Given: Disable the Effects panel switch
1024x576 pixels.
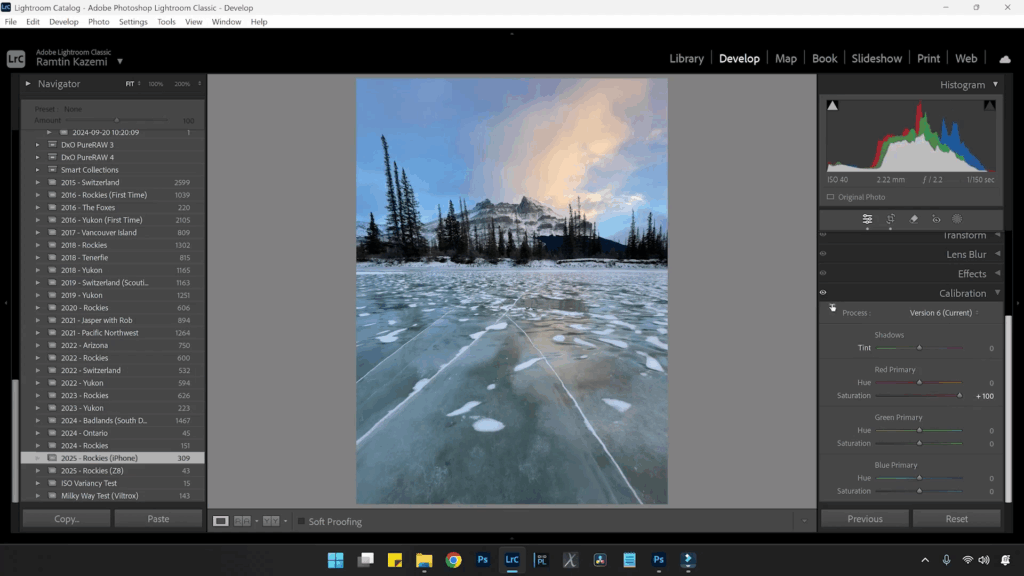Looking at the screenshot, I should (x=824, y=273).
